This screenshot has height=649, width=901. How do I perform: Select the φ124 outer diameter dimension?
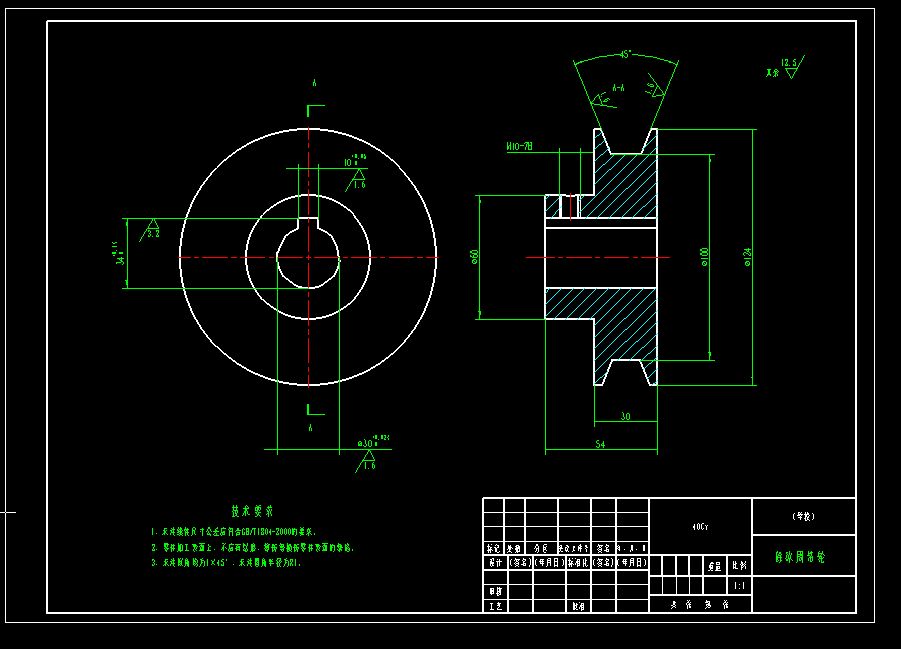747,256
